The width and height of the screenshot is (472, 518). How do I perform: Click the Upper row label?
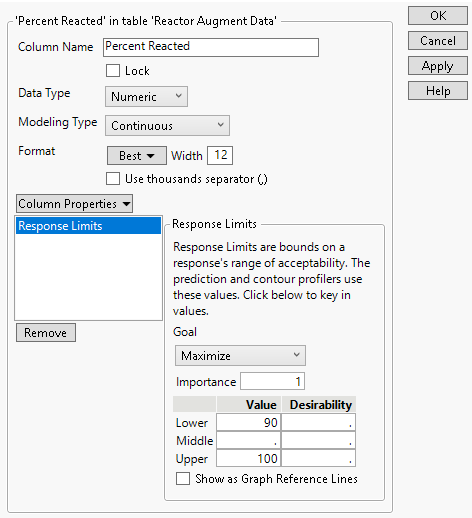coord(192,459)
